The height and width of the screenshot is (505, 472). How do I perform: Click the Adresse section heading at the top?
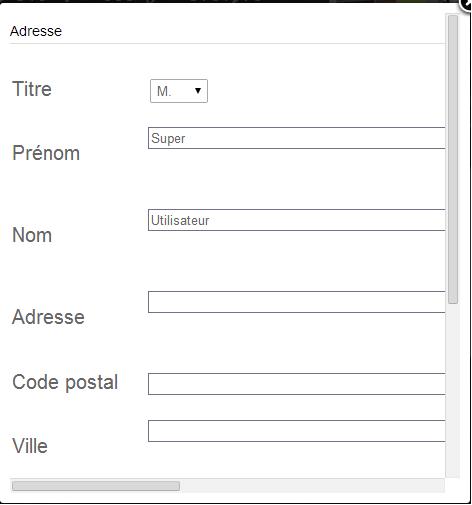36,31
